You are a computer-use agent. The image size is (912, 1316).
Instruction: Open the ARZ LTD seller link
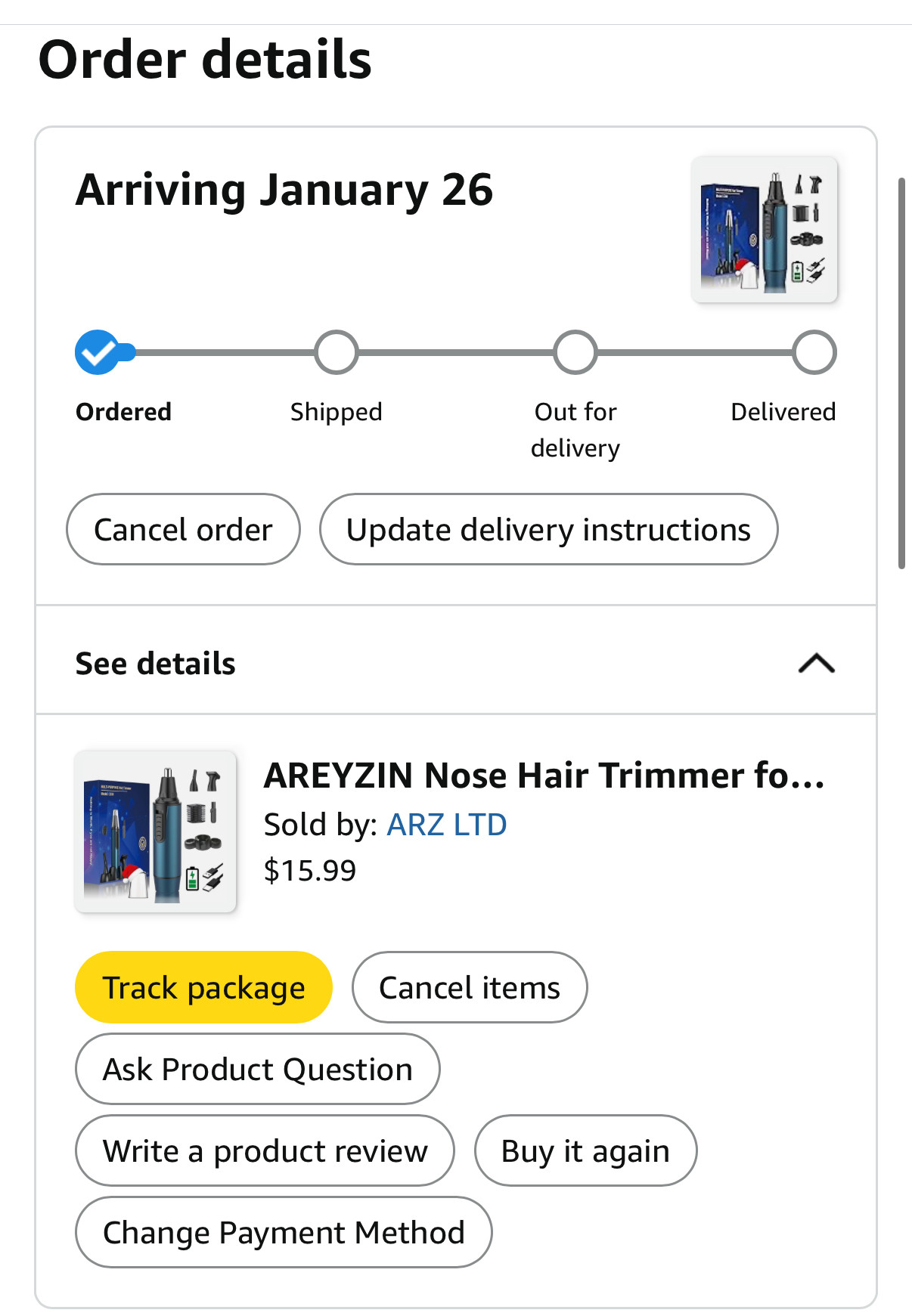[447, 825]
